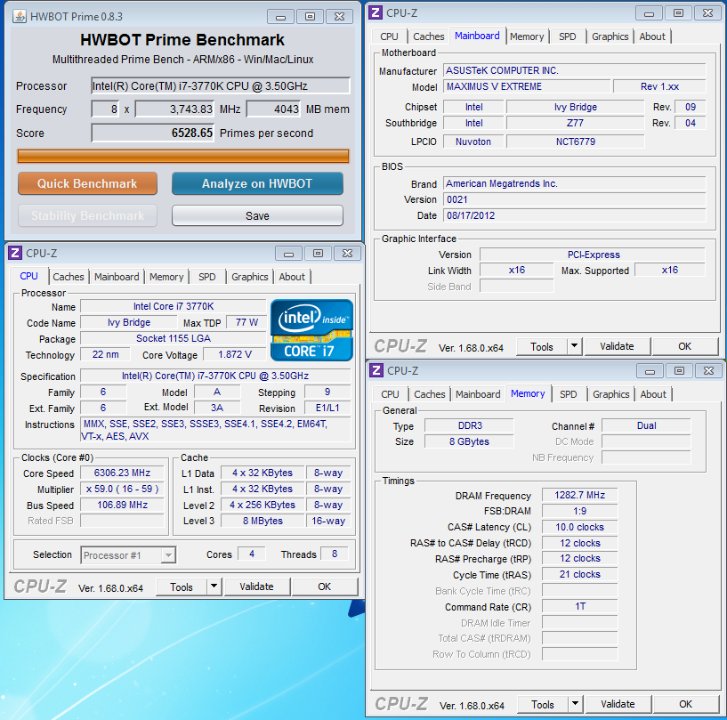Click the Intel Core i7 logo badge
The height and width of the screenshot is (720, 727).
[312, 330]
